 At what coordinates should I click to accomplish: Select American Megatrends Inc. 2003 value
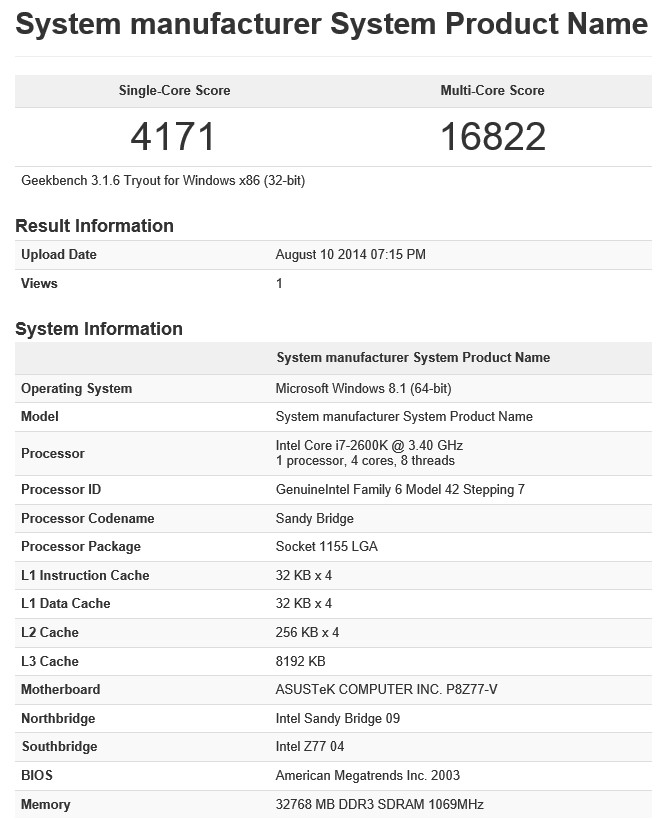(368, 775)
